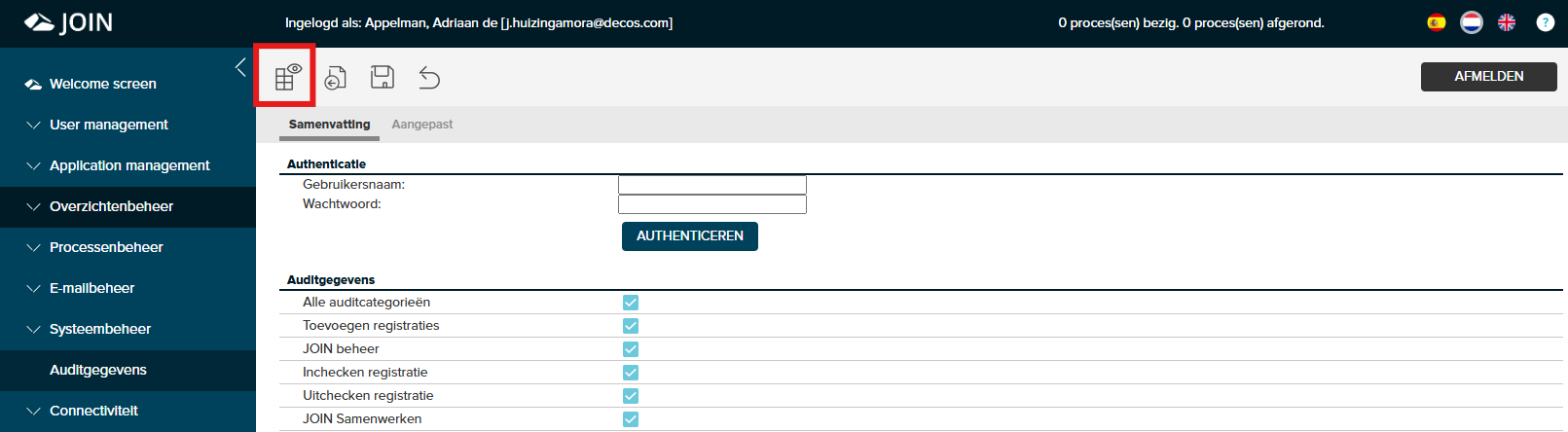Open the help question mark icon
Image resolution: width=1568 pixels, height=432 pixels.
tap(1546, 22)
